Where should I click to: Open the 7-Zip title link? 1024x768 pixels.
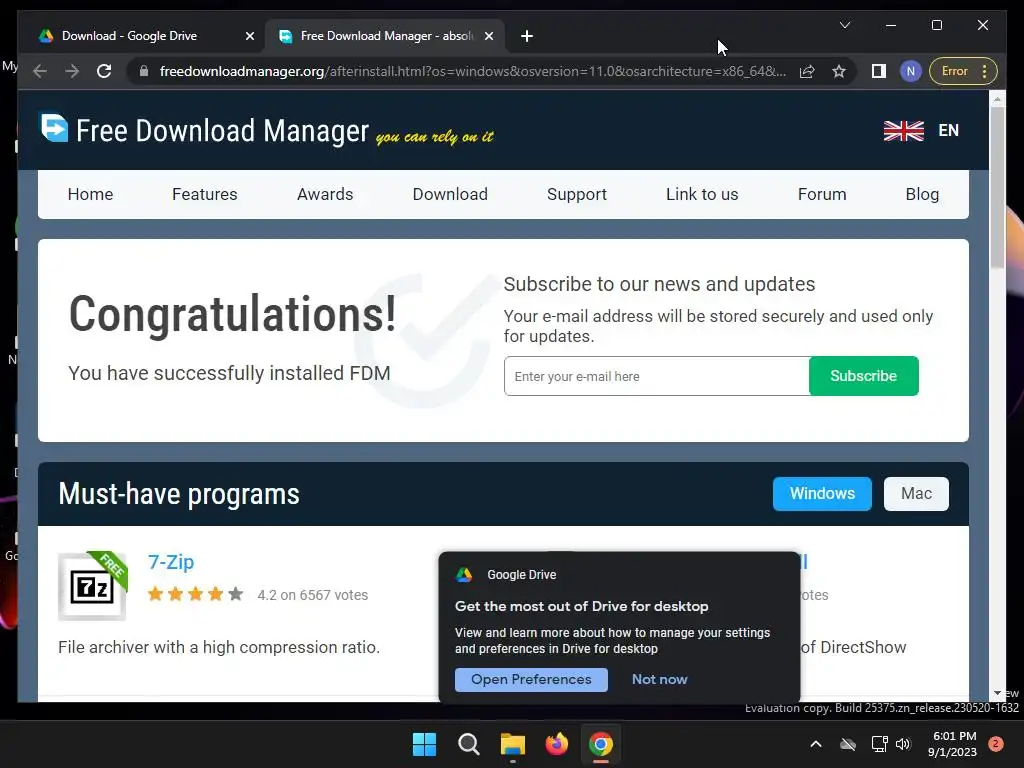[171, 562]
